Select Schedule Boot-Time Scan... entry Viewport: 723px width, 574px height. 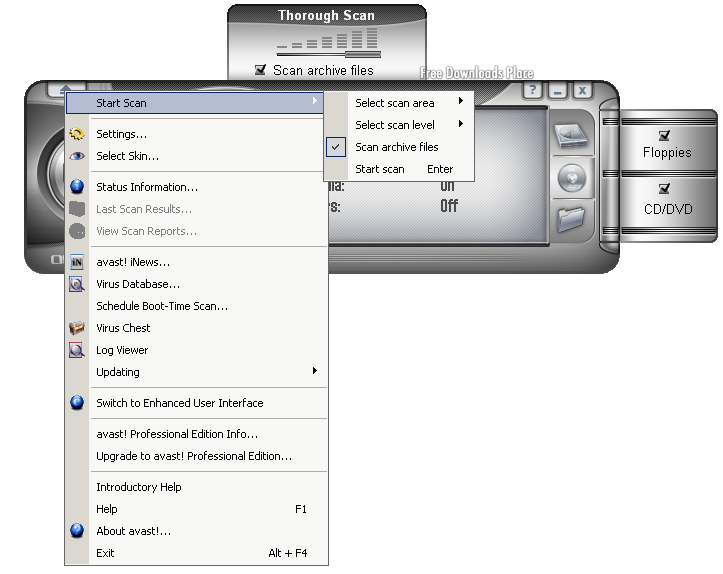pyautogui.click(x=196, y=306)
